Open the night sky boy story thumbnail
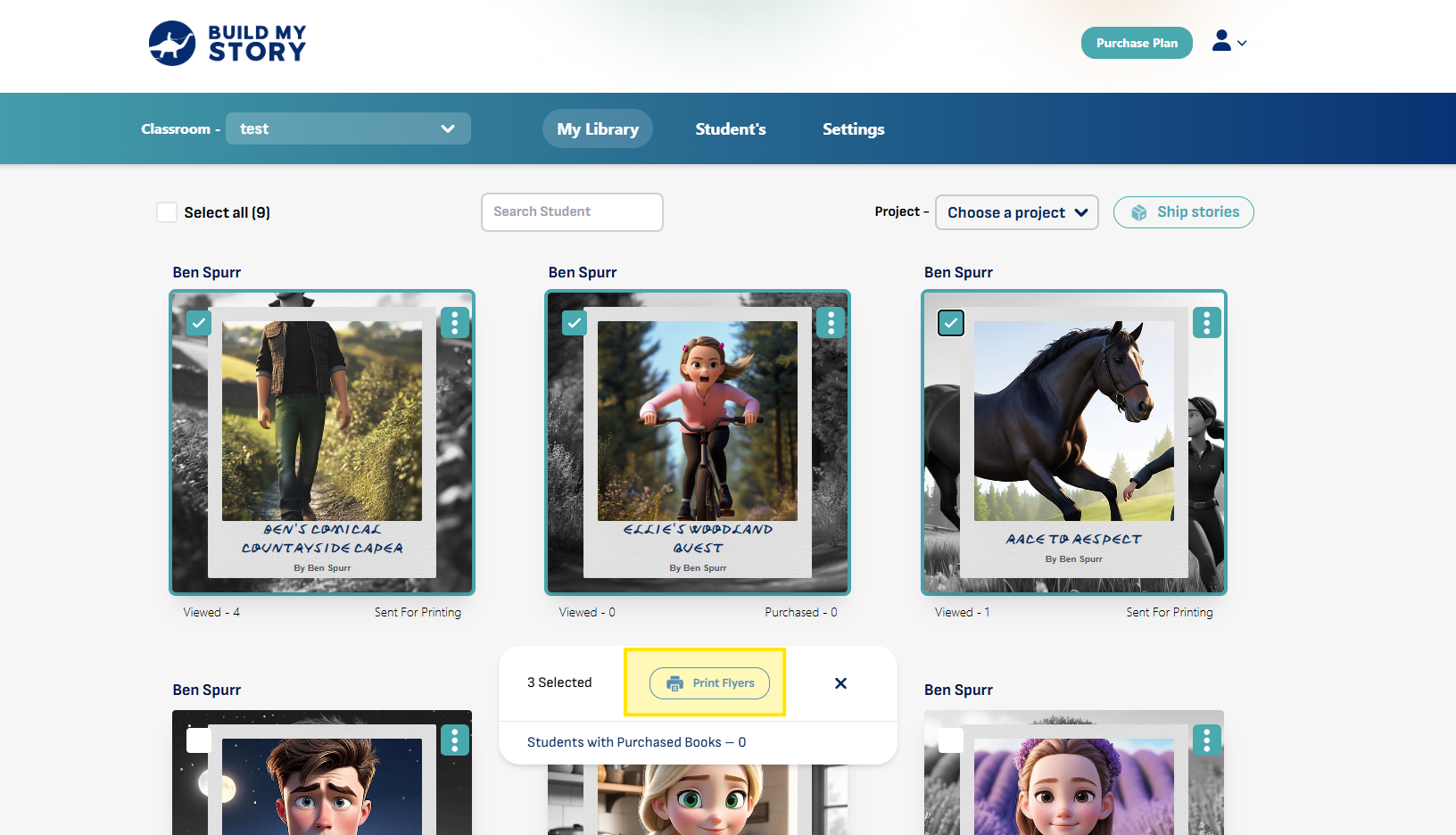This screenshot has width=1456, height=835. 322,773
